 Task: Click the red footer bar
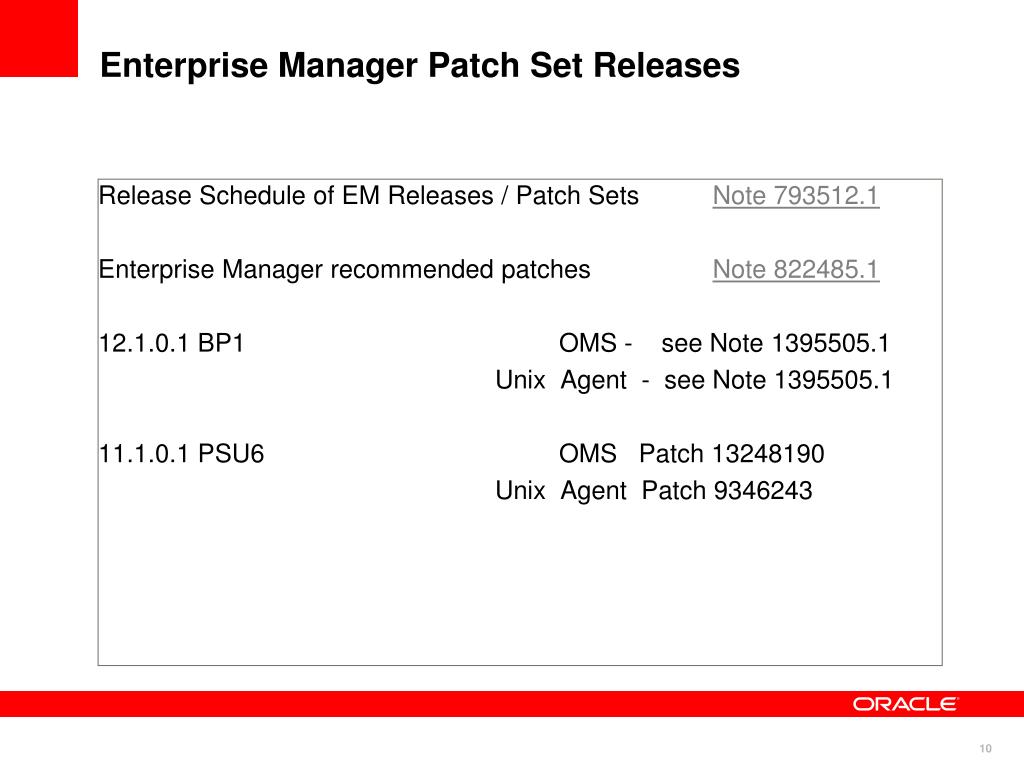512,704
